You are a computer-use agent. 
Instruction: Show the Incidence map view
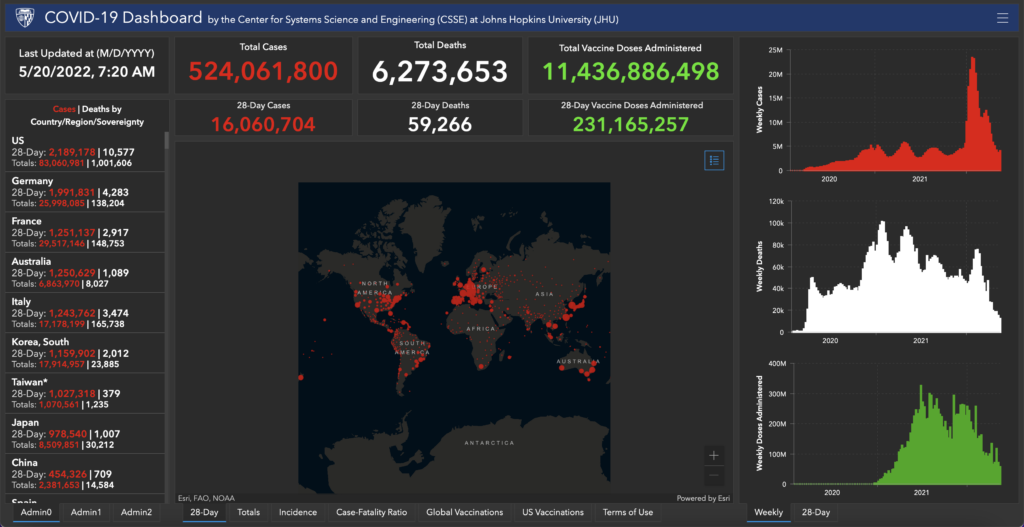[x=298, y=512]
